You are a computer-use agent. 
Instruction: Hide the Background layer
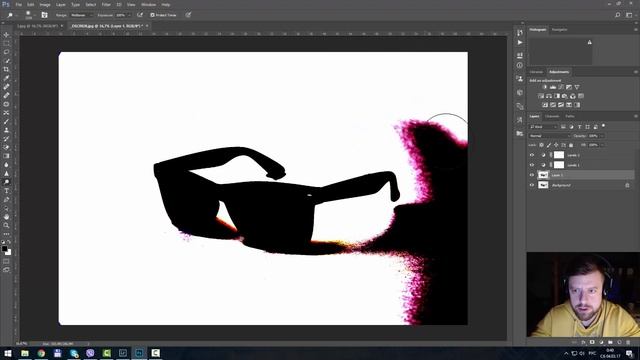[531, 185]
